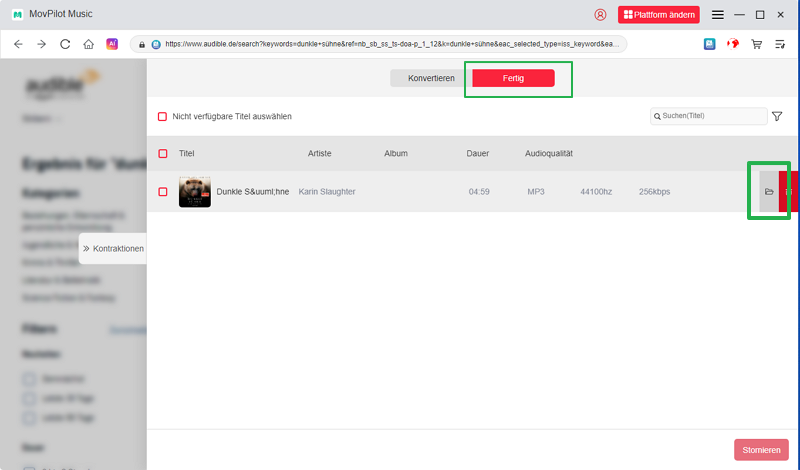Click the blue save icon in toolbar

(709, 44)
